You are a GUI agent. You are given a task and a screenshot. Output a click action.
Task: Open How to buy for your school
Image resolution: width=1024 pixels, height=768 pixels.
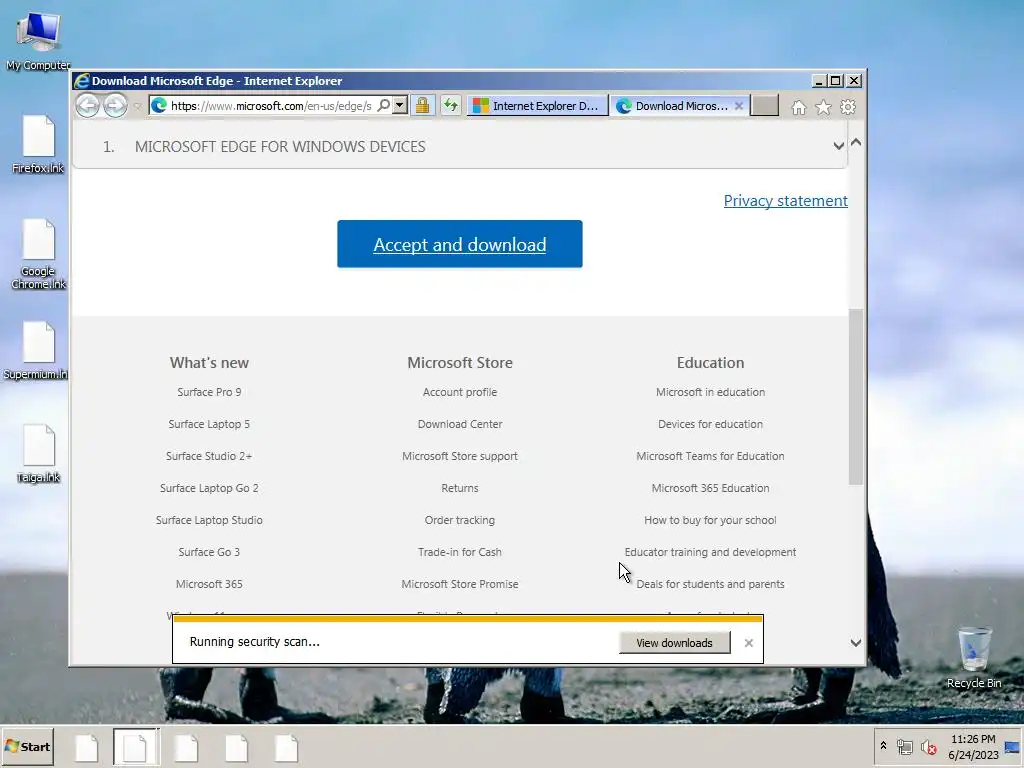[x=711, y=520]
